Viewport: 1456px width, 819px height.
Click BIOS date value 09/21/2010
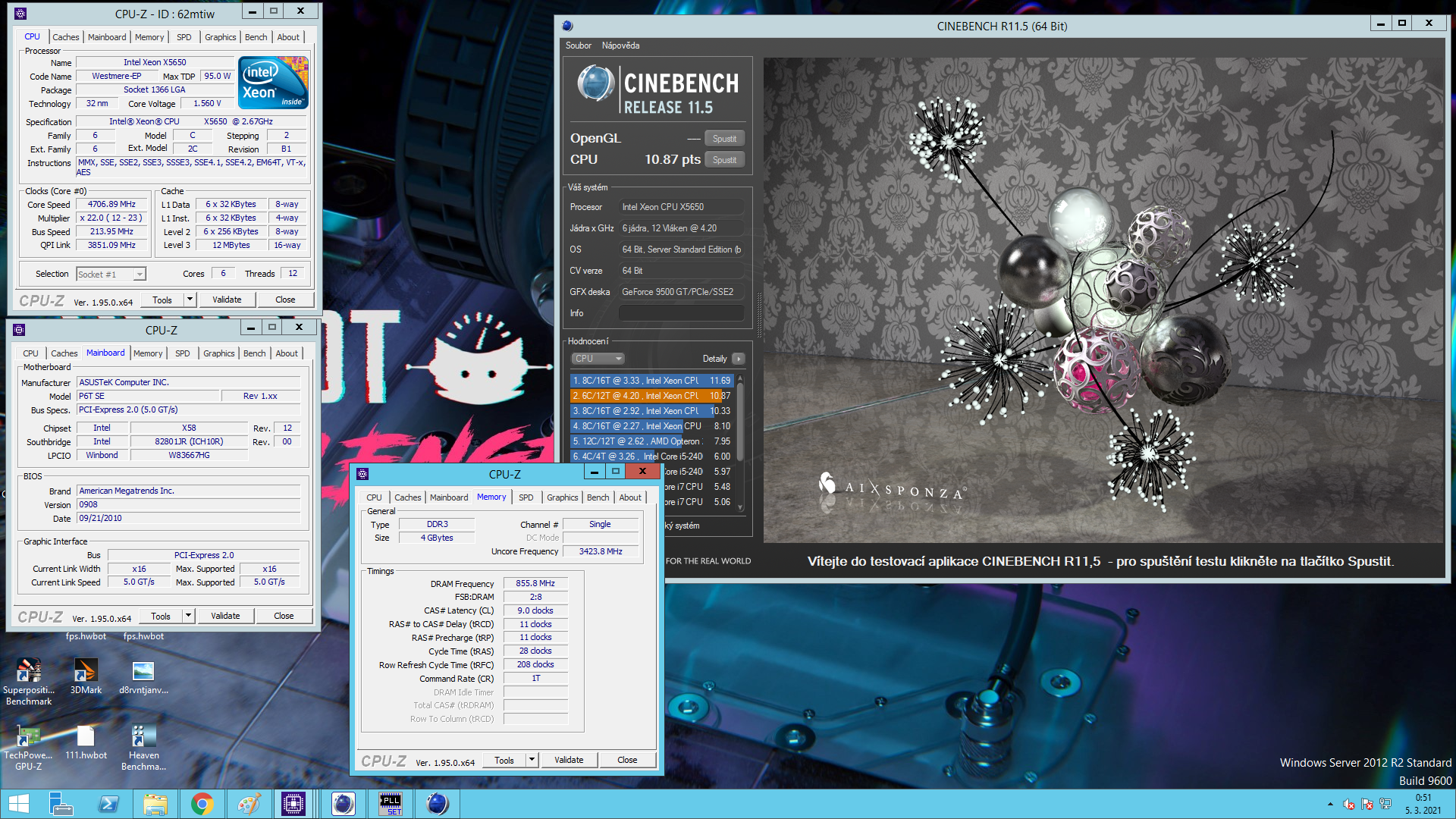189,519
